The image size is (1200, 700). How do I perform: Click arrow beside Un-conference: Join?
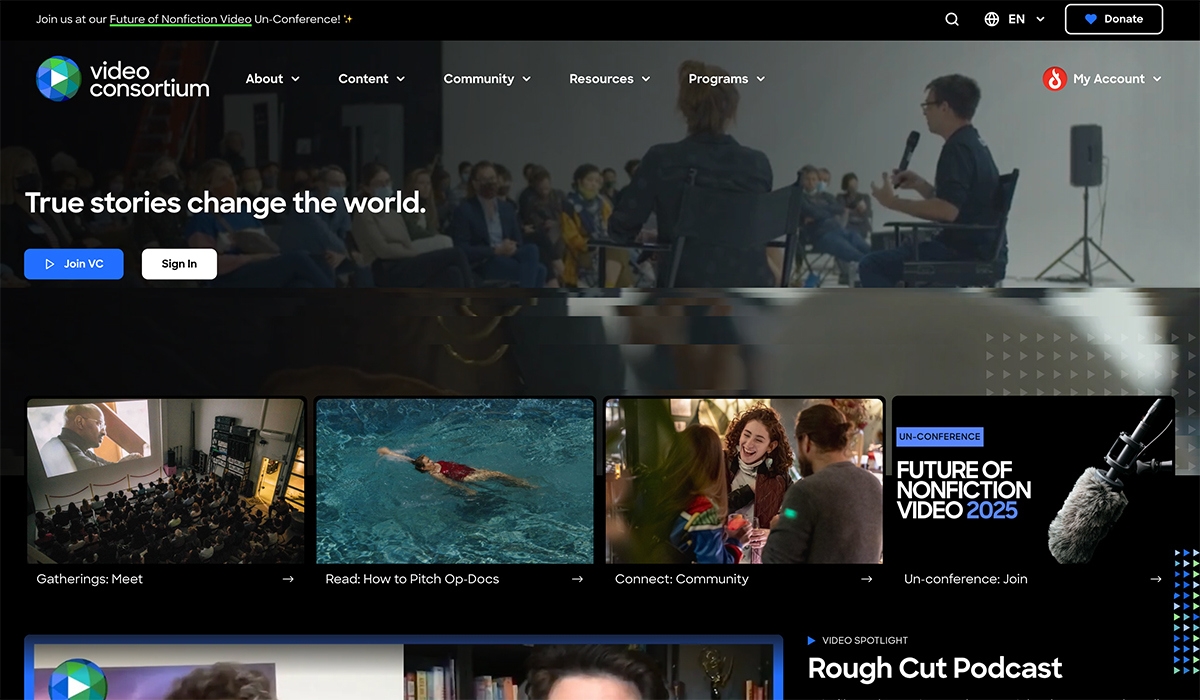pos(1155,579)
